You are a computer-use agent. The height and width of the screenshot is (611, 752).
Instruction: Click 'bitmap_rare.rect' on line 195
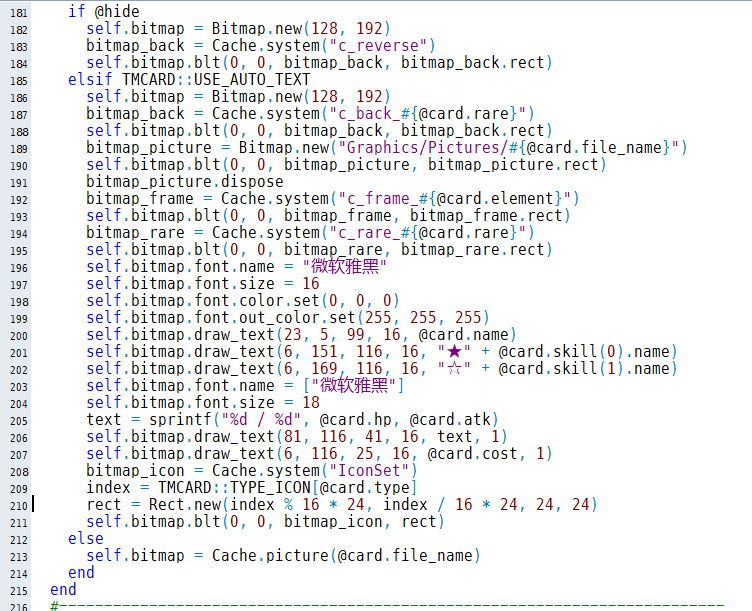473,250
